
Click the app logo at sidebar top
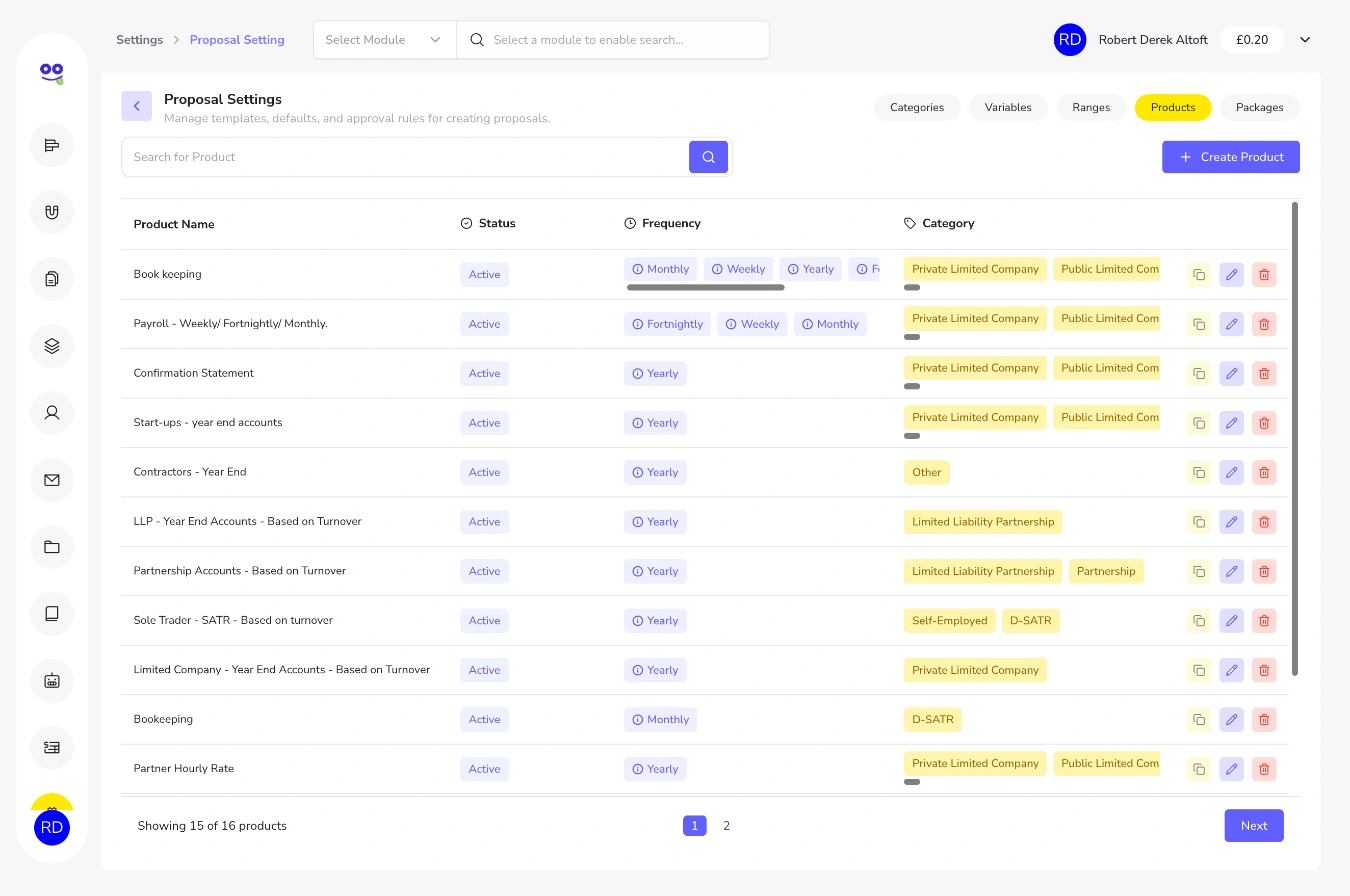(x=52, y=72)
